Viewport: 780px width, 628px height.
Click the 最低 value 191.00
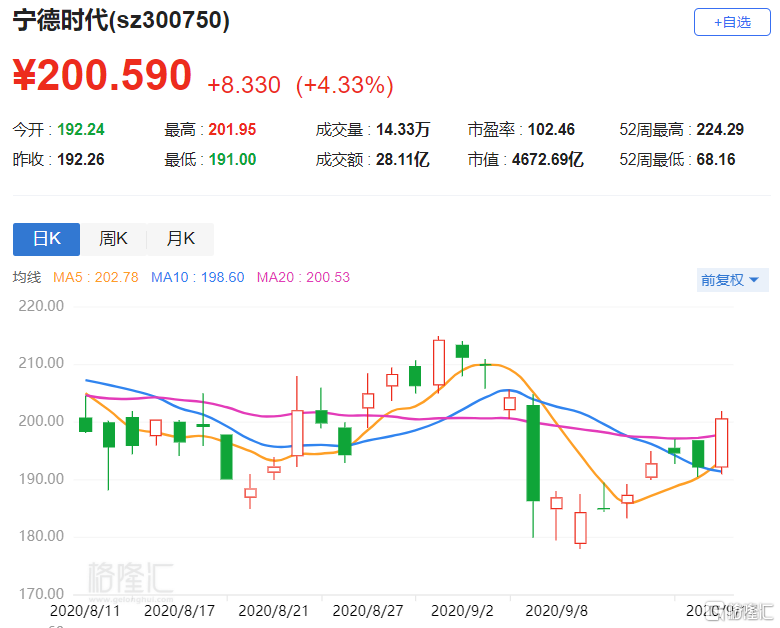232,160
